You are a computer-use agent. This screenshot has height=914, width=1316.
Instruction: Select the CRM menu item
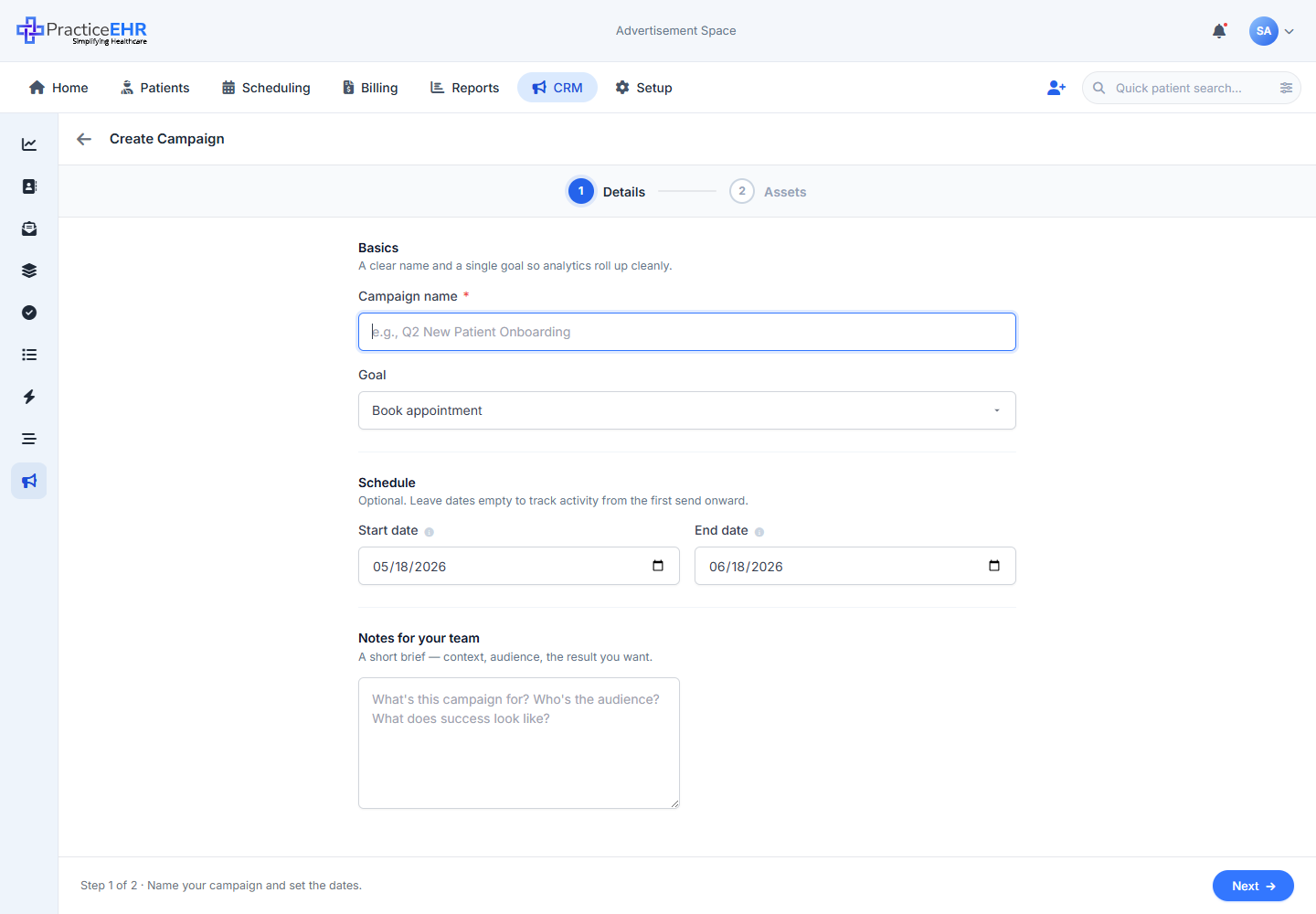pyautogui.click(x=557, y=88)
